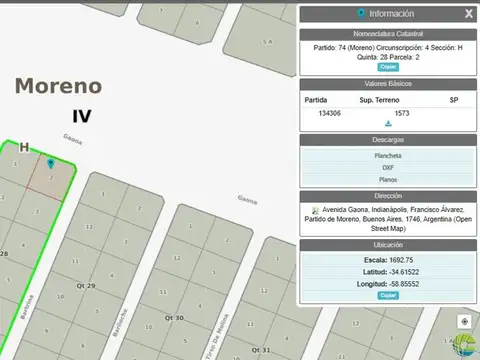The width and height of the screenshot is (480, 360).
Task: Click the Moreno map label
Action: [58, 86]
